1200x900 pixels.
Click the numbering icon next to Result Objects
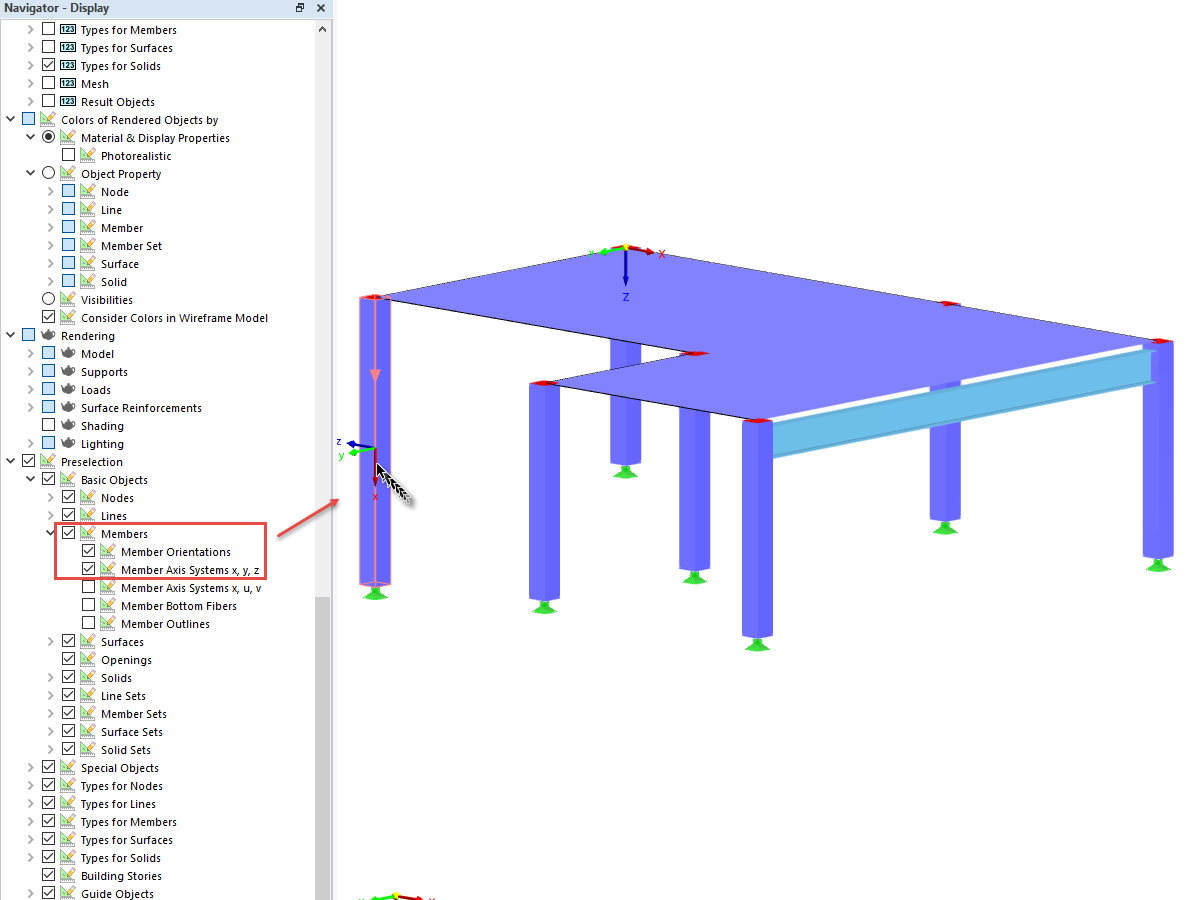coord(67,101)
